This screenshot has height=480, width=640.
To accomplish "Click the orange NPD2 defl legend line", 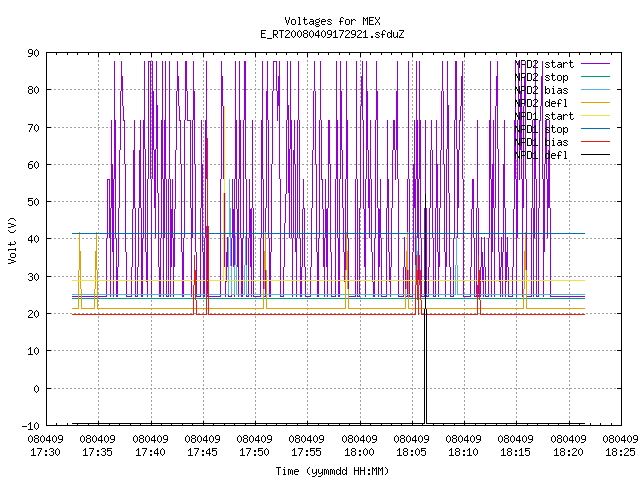I will pyautogui.click(x=595, y=102).
